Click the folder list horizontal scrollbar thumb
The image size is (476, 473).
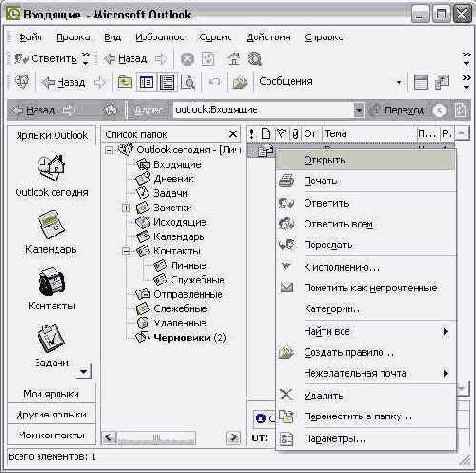(156, 438)
